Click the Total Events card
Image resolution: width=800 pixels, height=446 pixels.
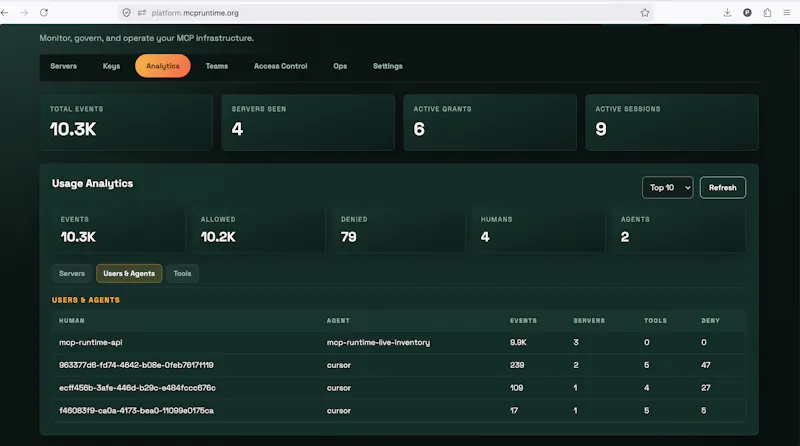point(127,122)
